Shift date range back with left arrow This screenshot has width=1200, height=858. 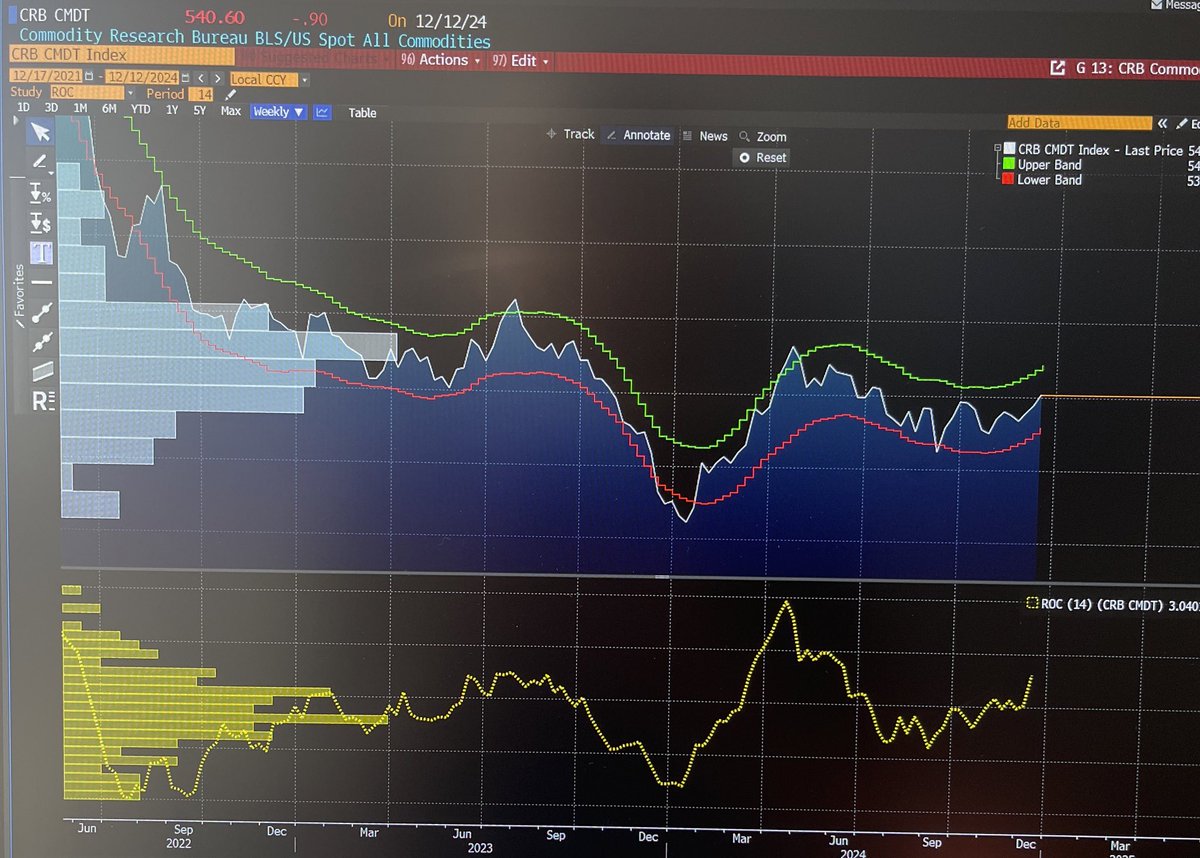coord(201,78)
